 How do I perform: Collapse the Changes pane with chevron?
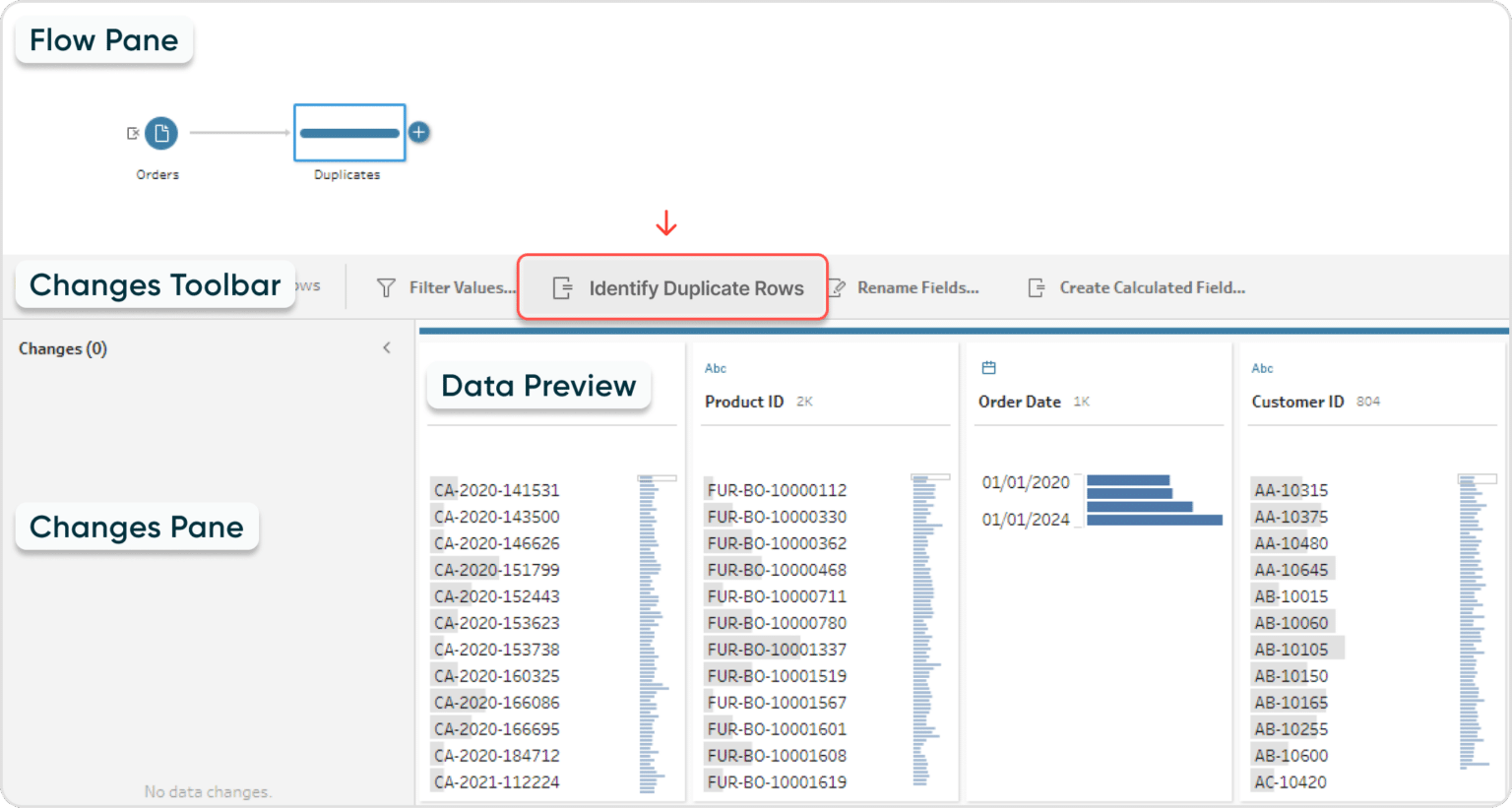point(387,347)
